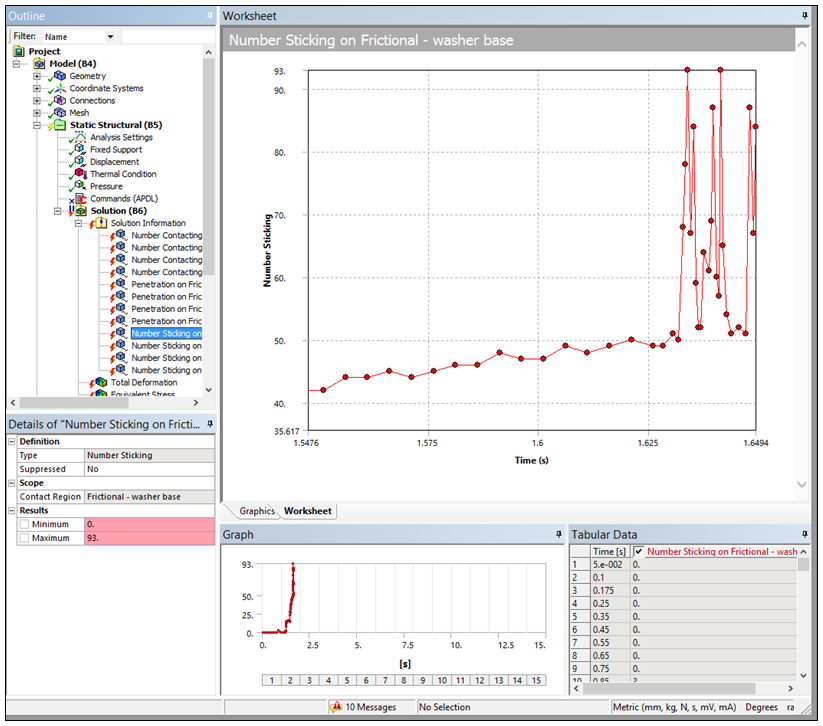Select the Total Deformation result icon
Viewport: 823px width, 726px height.
(101, 382)
